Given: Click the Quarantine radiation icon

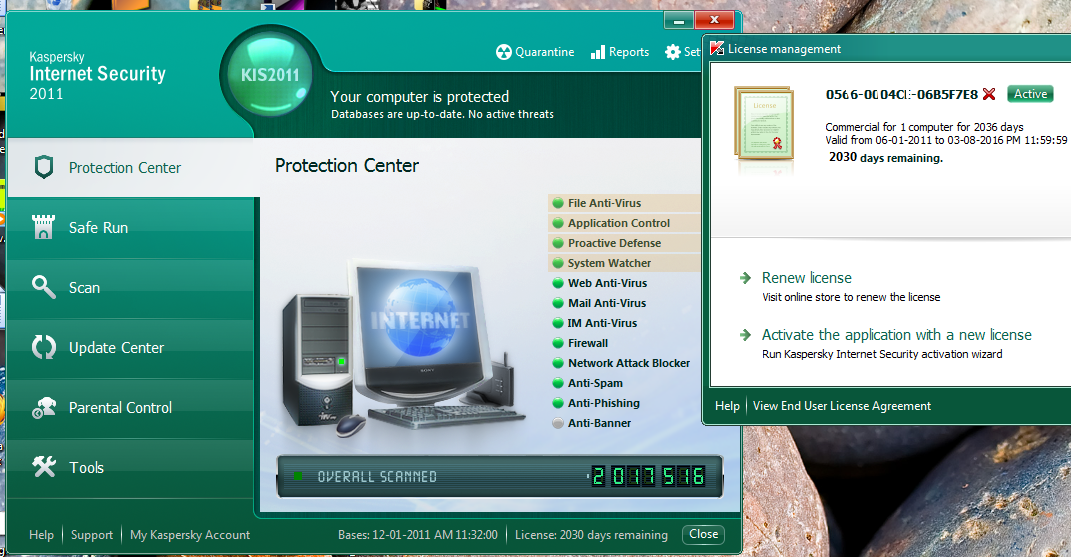Looking at the screenshot, I should (503, 52).
